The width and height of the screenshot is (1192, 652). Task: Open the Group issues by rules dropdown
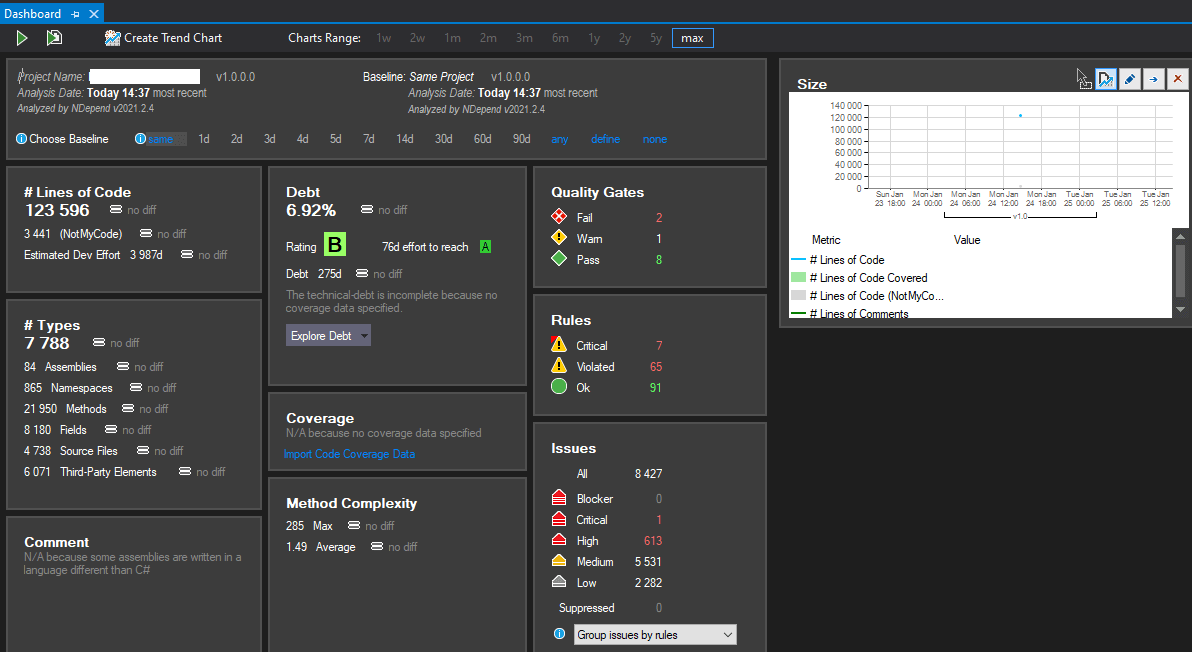(655, 635)
